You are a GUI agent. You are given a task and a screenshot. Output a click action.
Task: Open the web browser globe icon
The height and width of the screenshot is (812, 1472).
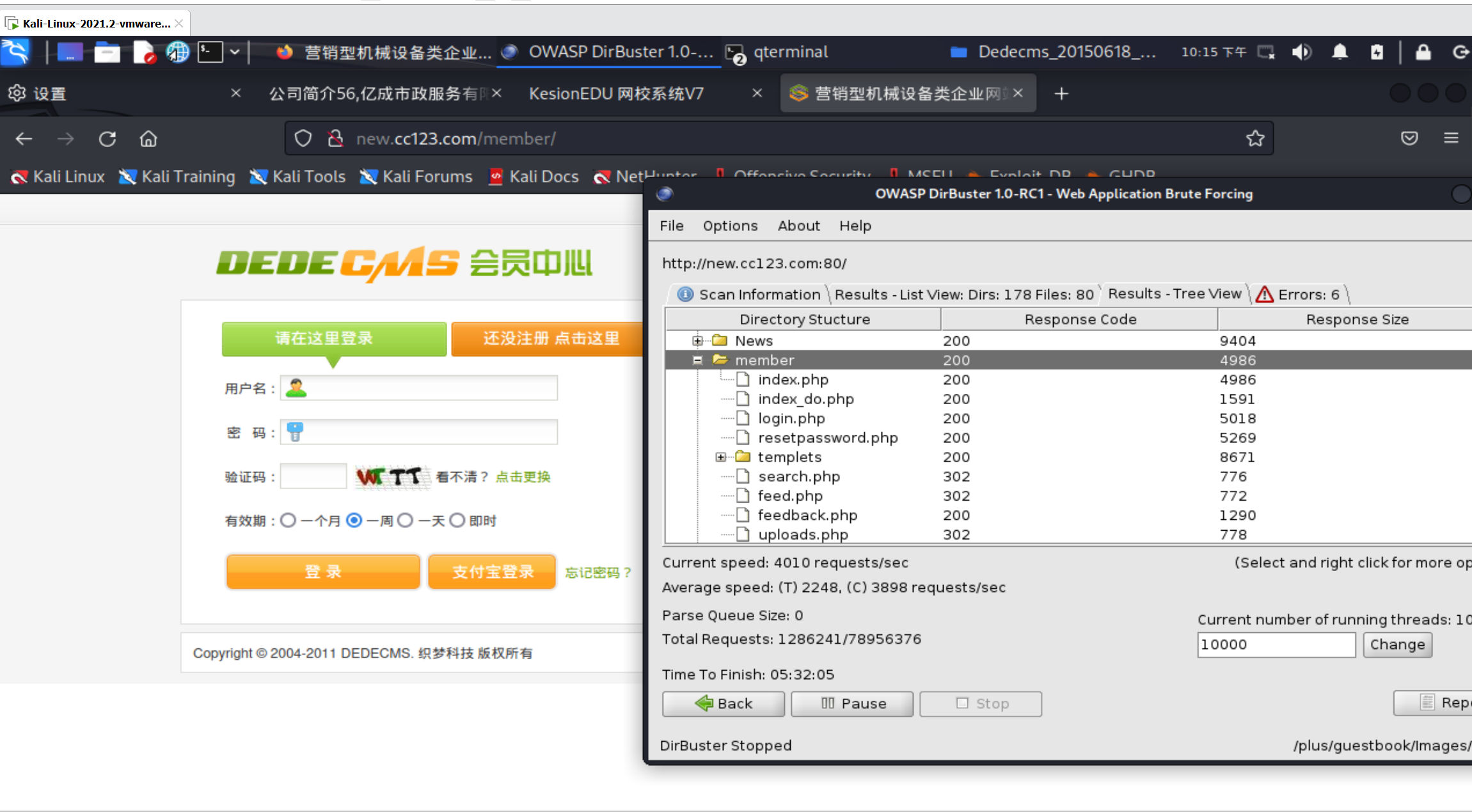click(x=177, y=52)
